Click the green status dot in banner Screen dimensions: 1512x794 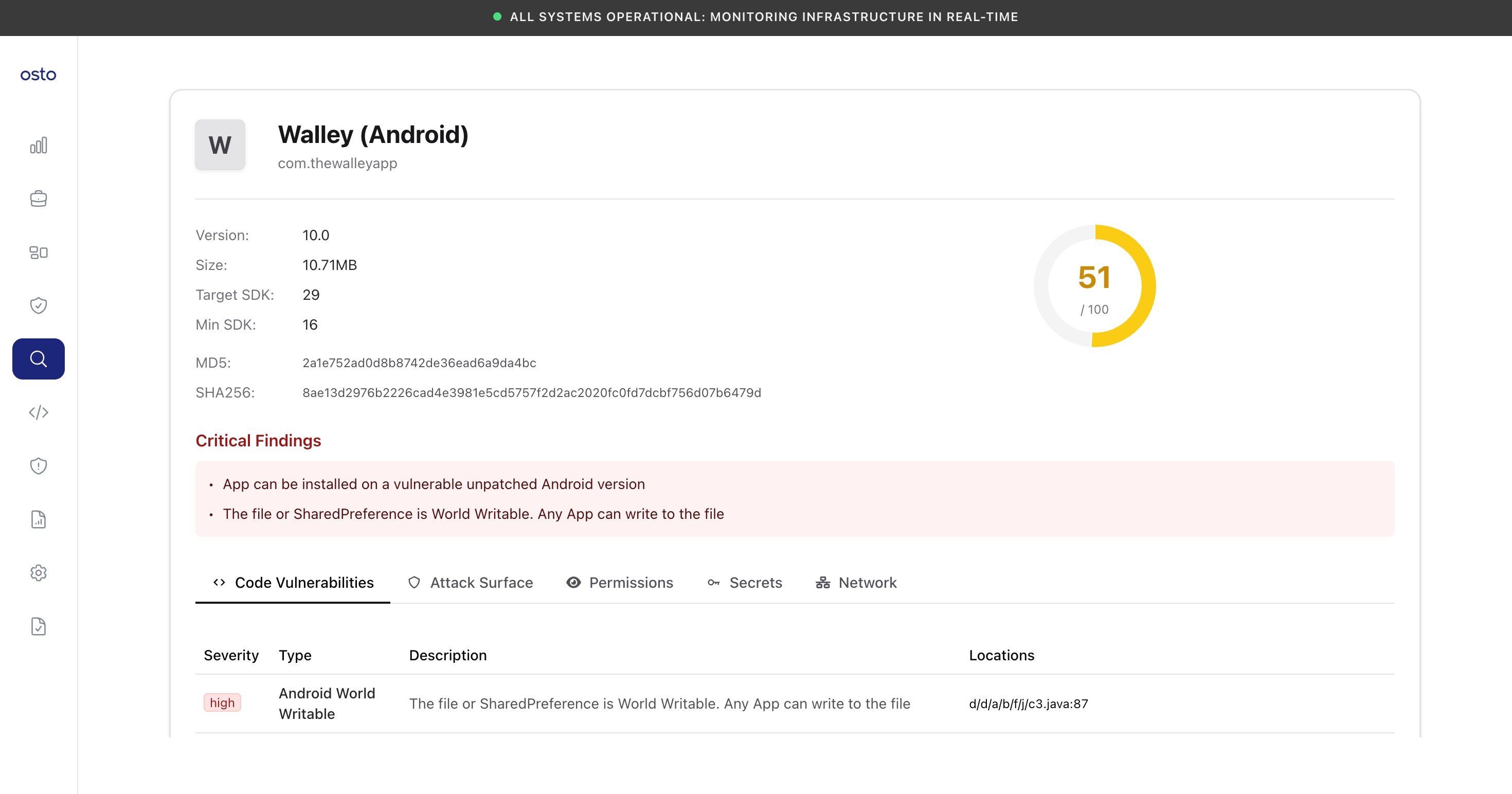497,17
